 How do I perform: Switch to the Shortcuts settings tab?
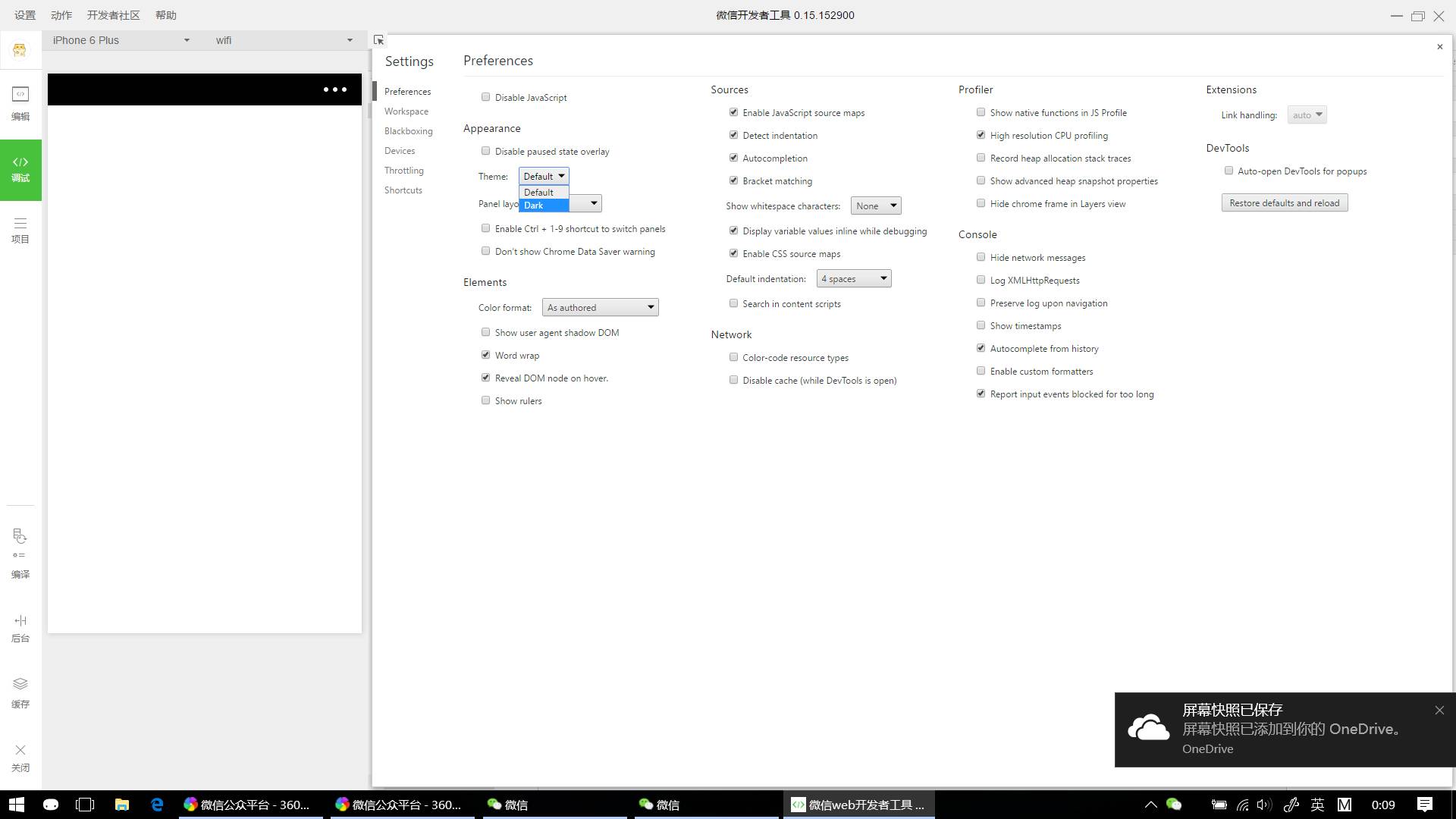click(x=403, y=190)
